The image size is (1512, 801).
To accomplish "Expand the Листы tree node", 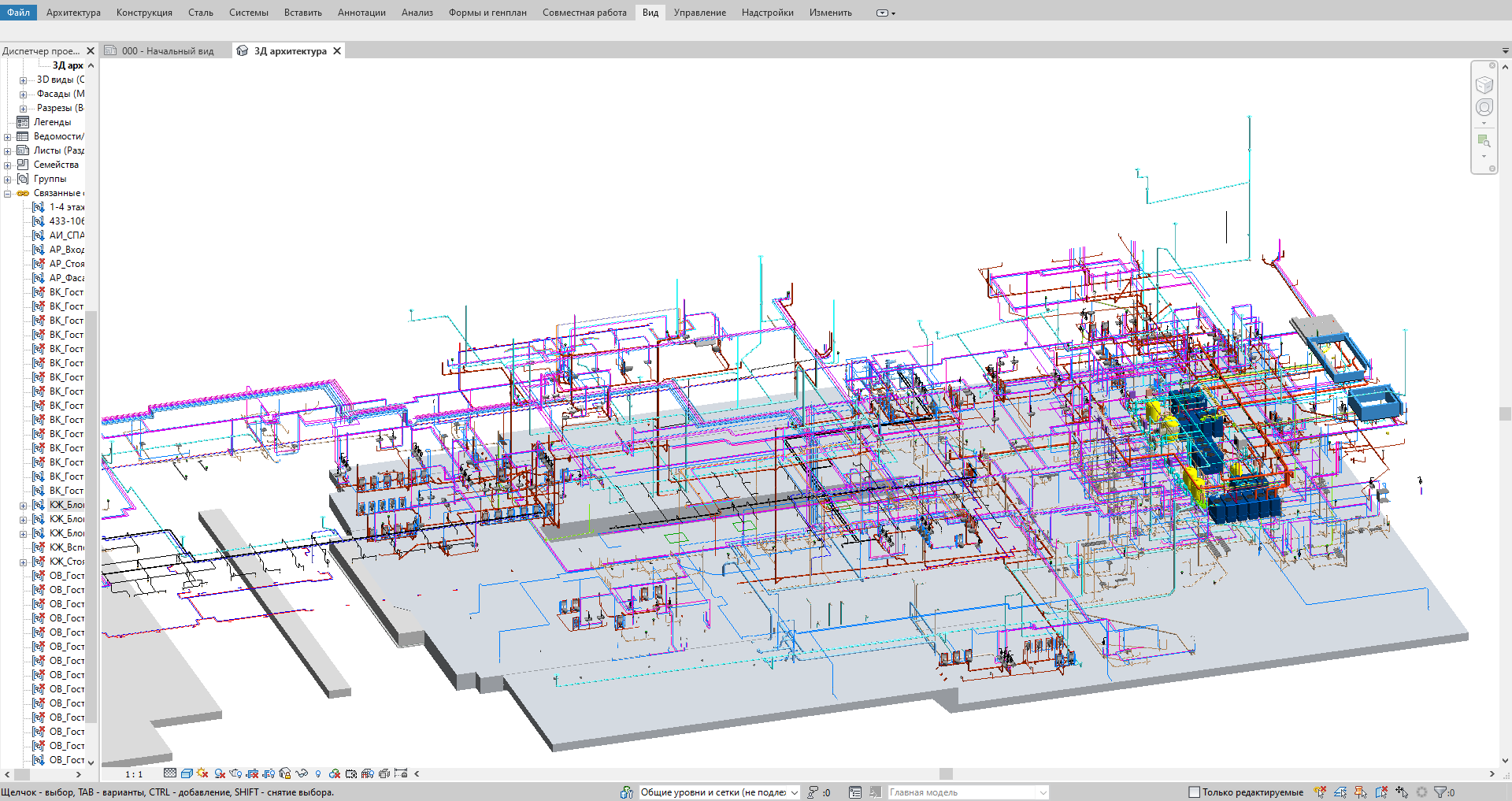I will [8, 150].
